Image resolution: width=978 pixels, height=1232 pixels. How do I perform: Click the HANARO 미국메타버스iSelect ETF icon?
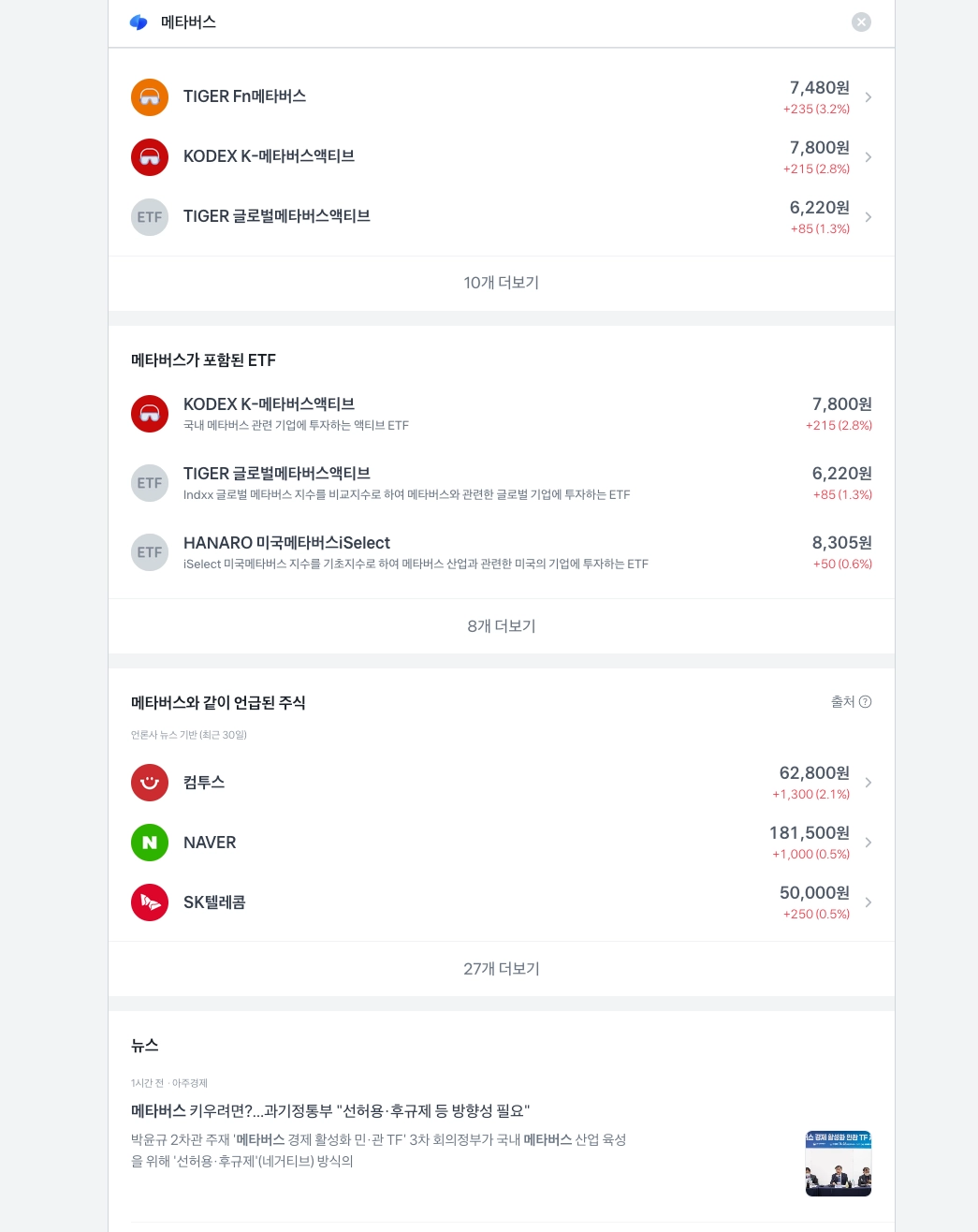[x=150, y=552]
